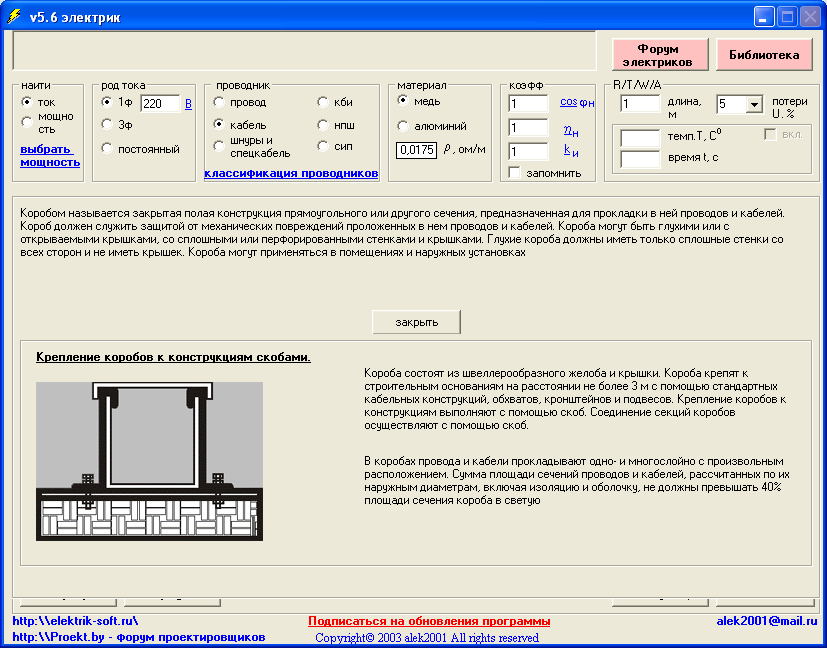Click the 'cos φн' coefficient link
The image size is (827, 648).
[577, 103]
